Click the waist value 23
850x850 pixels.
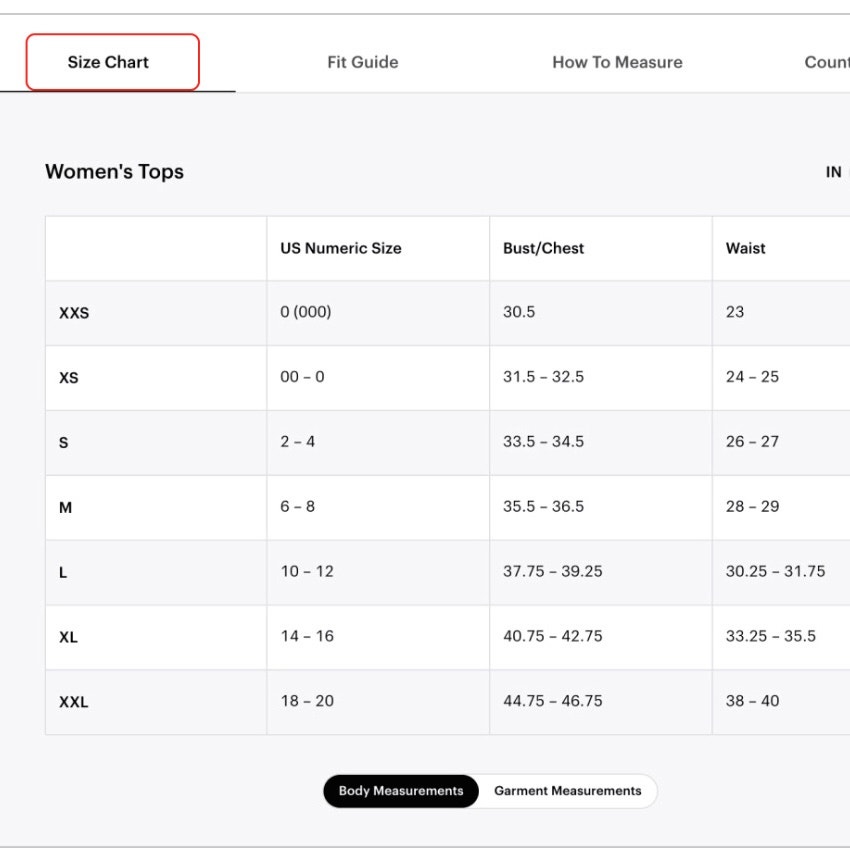(x=735, y=312)
